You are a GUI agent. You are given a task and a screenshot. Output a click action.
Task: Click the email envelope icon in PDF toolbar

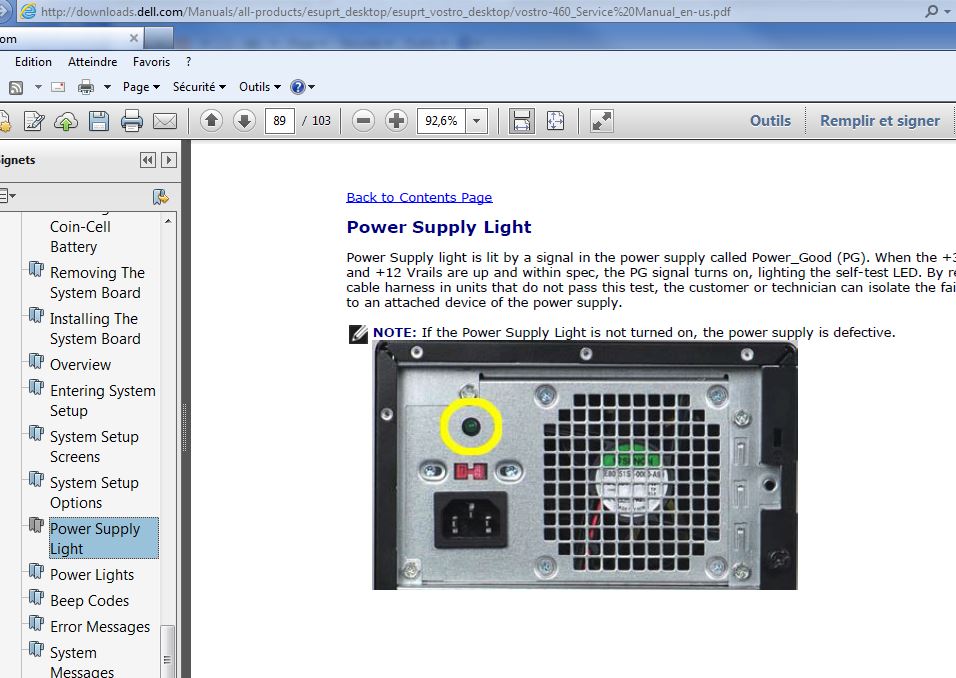tap(164, 121)
